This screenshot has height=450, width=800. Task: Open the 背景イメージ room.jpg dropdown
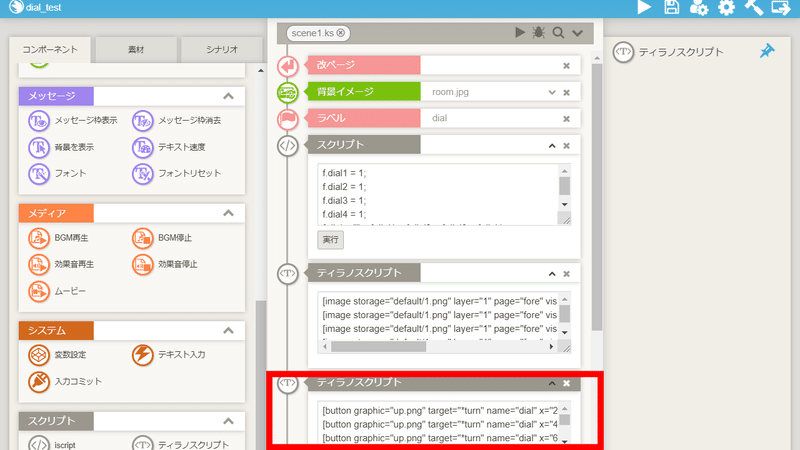pos(552,92)
